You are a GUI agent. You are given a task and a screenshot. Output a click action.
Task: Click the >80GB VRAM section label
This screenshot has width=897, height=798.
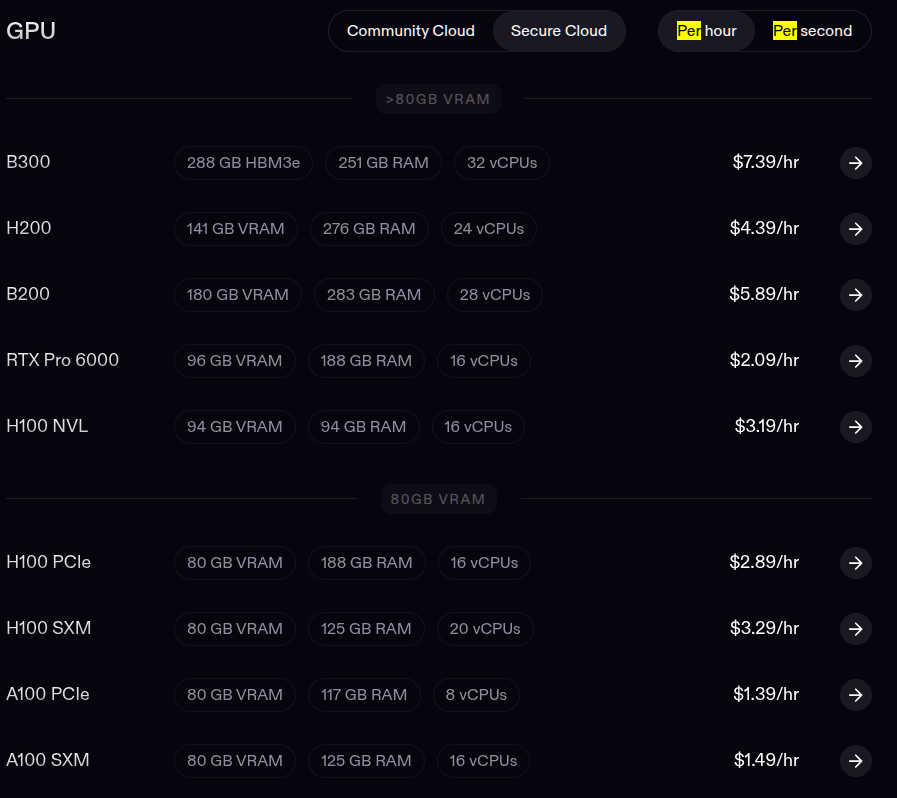[438, 99]
